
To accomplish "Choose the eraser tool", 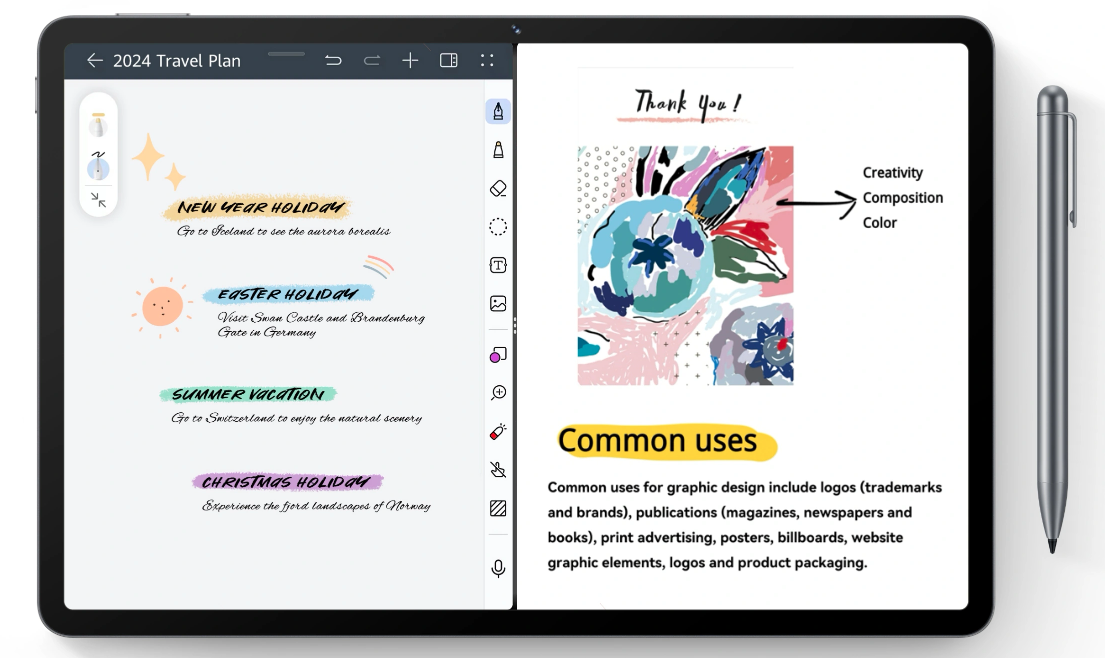I will [498, 188].
